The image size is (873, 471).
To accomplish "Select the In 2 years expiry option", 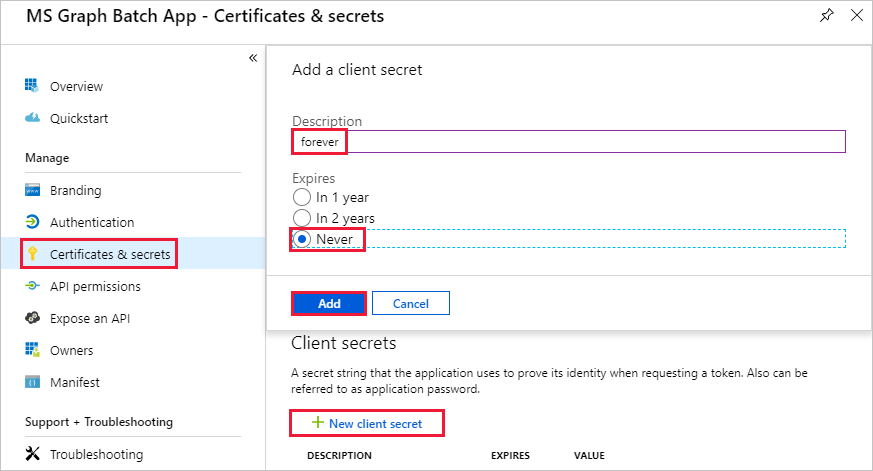I will pos(301,218).
